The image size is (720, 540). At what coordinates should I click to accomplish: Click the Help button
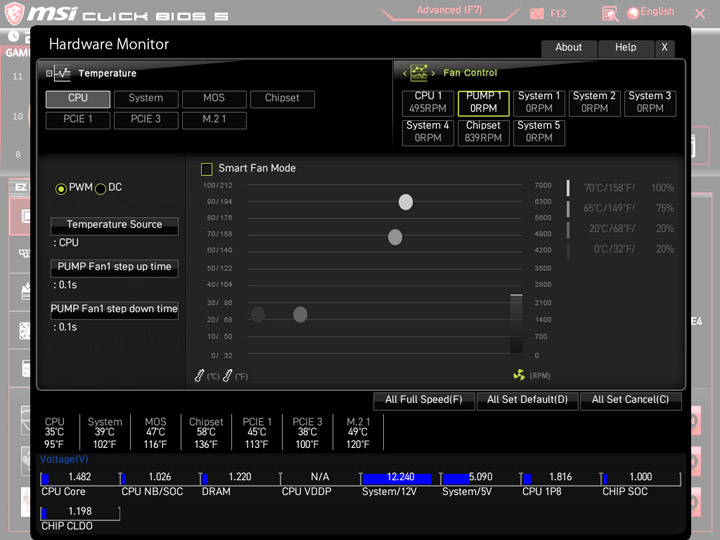coord(625,48)
